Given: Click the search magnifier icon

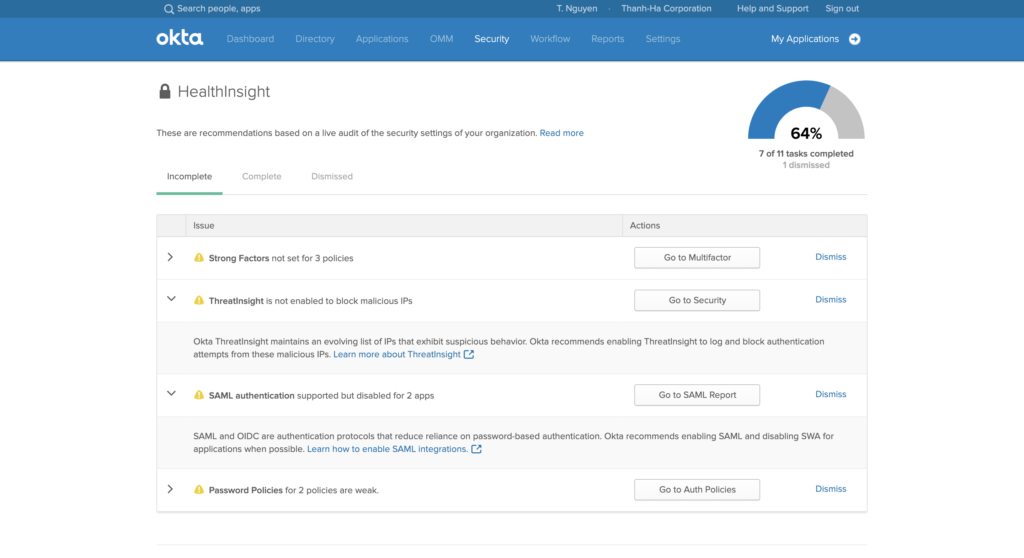Looking at the screenshot, I should (168, 9).
